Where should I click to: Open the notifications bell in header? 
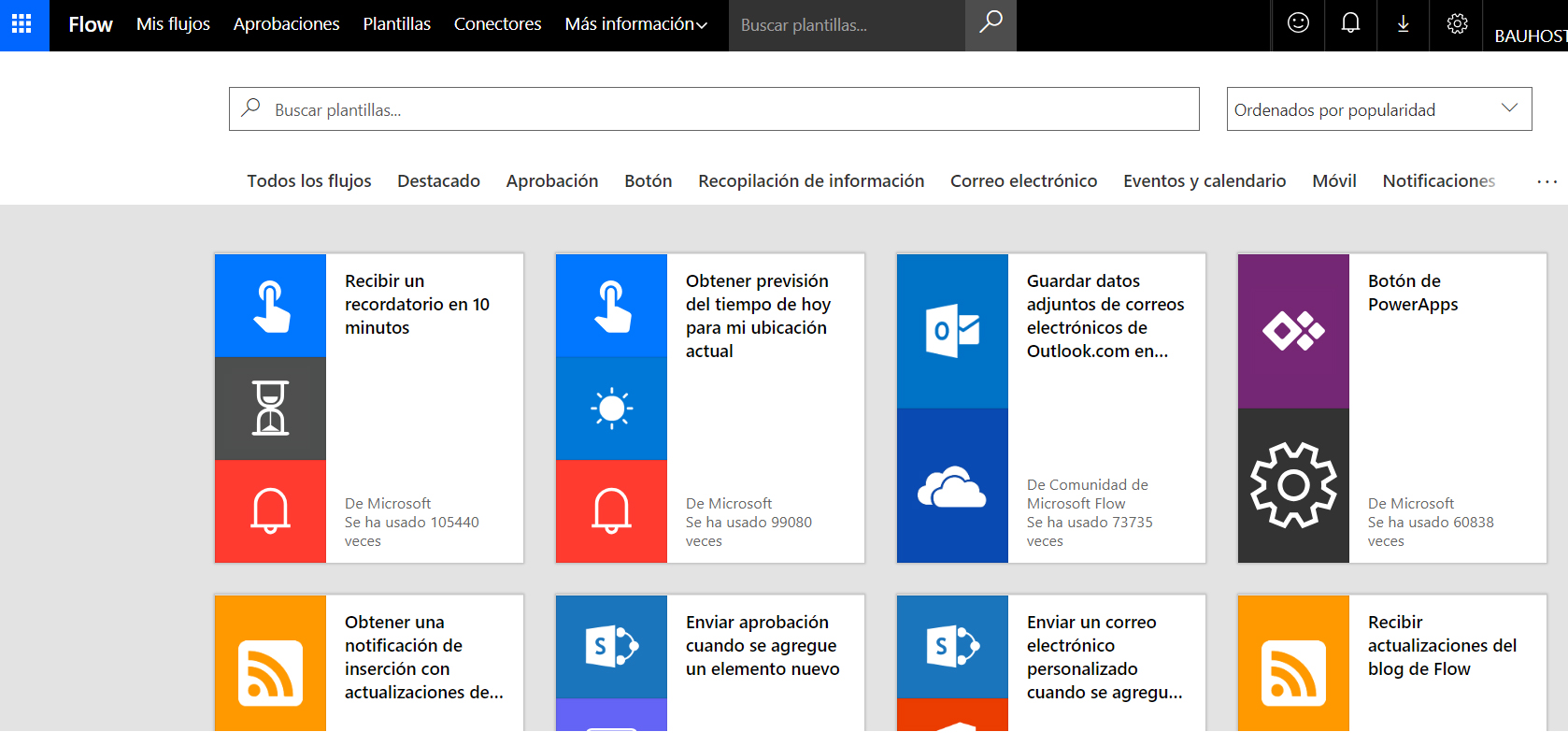[x=1350, y=23]
